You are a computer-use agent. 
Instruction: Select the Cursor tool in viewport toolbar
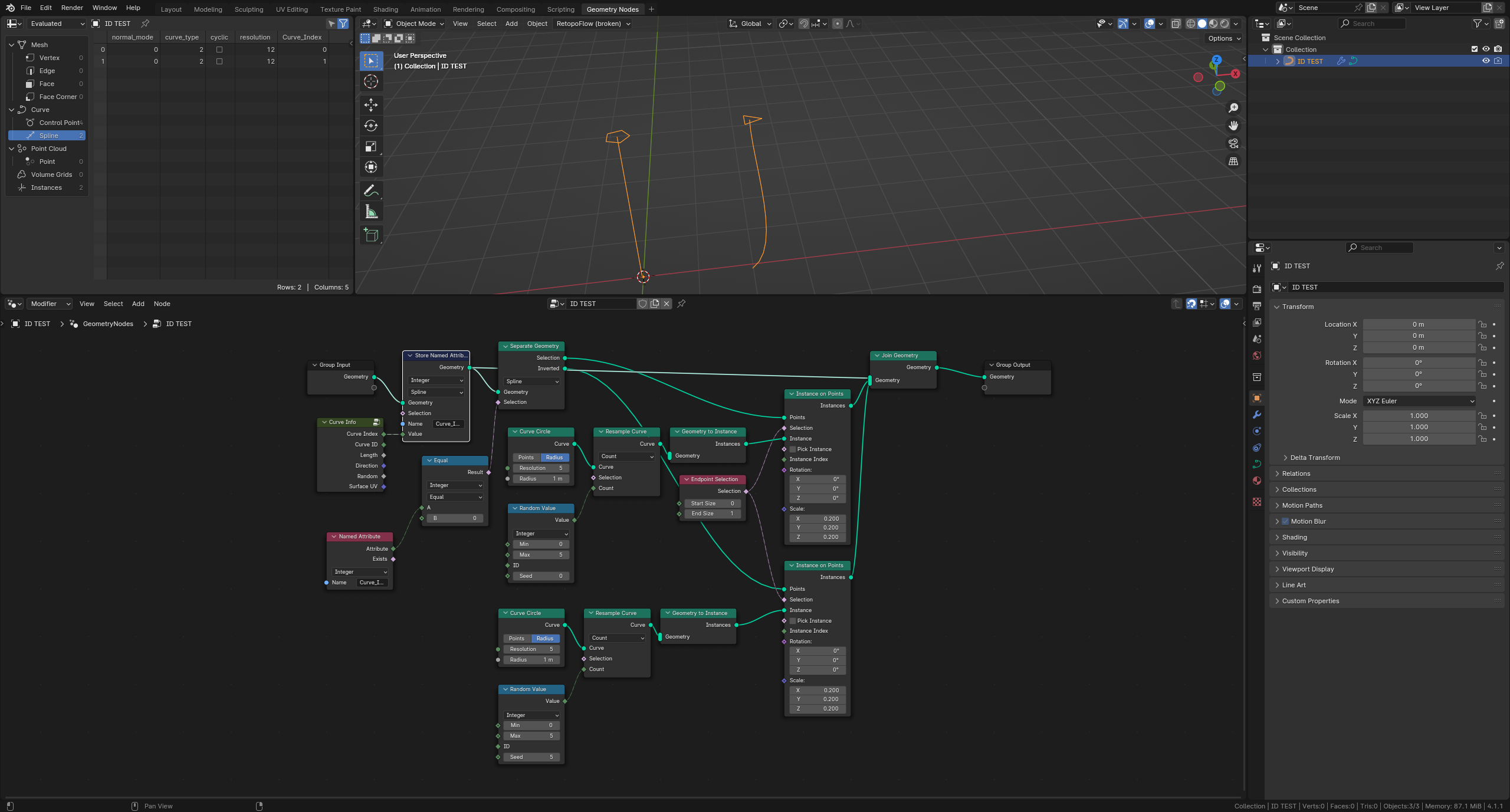pyautogui.click(x=371, y=81)
